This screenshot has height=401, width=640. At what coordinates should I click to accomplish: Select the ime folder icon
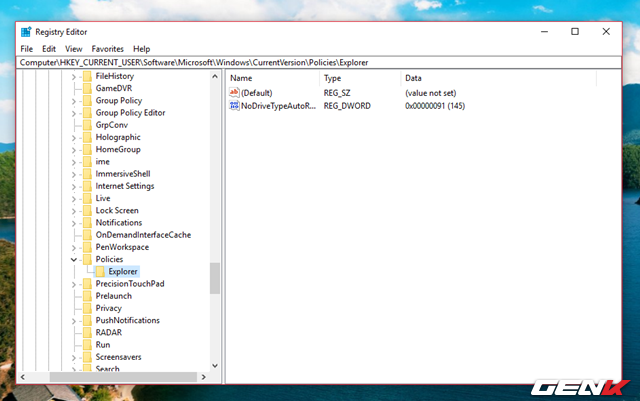pyautogui.click(x=87, y=162)
